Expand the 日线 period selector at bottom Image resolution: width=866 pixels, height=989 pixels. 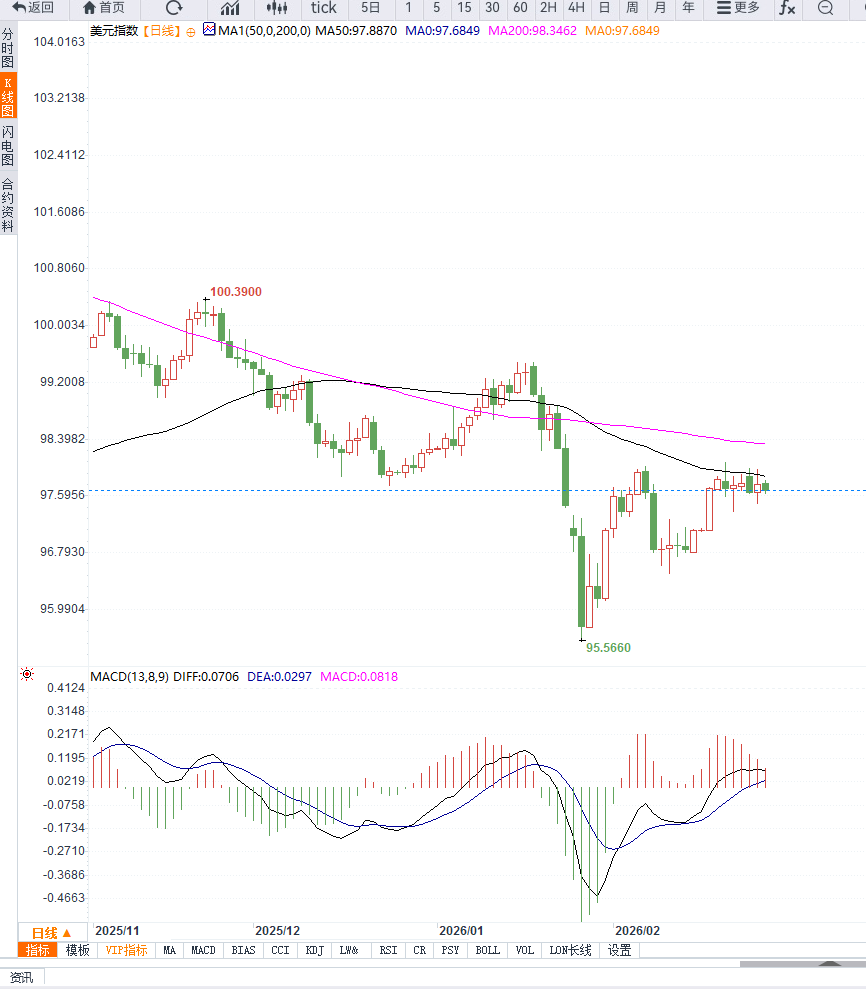tap(53, 933)
